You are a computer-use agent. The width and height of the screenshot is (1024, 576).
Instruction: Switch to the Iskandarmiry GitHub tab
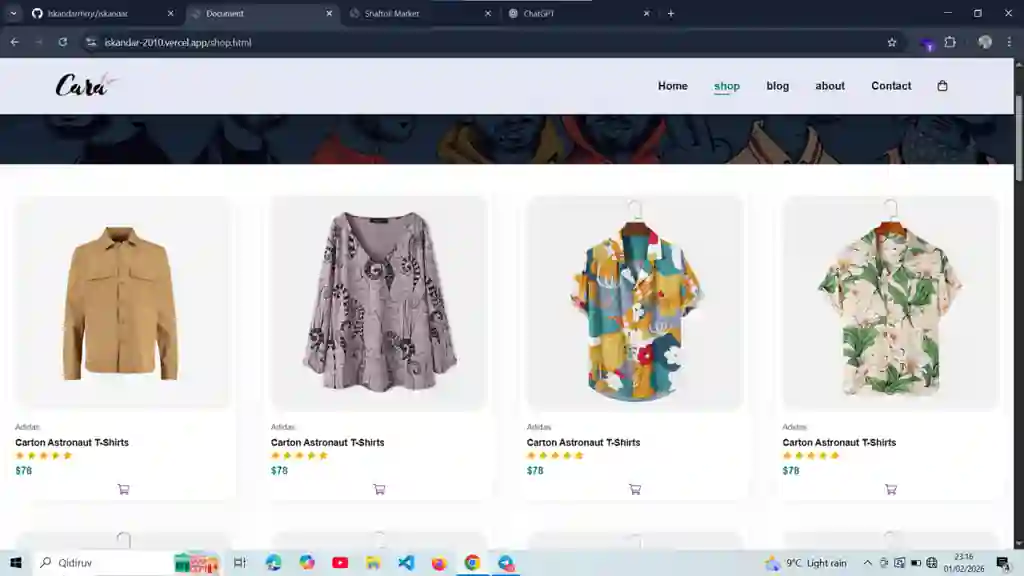pos(103,13)
